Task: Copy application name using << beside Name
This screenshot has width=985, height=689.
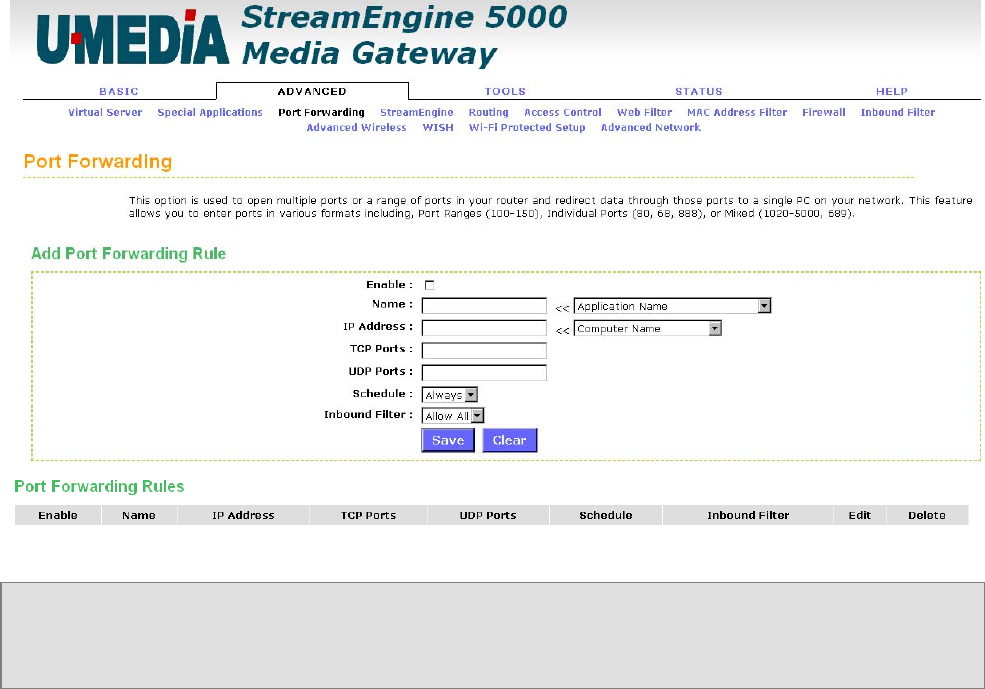Action: pyautogui.click(x=562, y=308)
